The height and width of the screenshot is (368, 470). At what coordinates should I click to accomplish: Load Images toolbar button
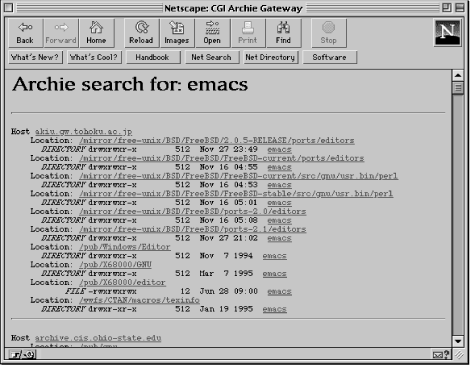pyautogui.click(x=177, y=33)
